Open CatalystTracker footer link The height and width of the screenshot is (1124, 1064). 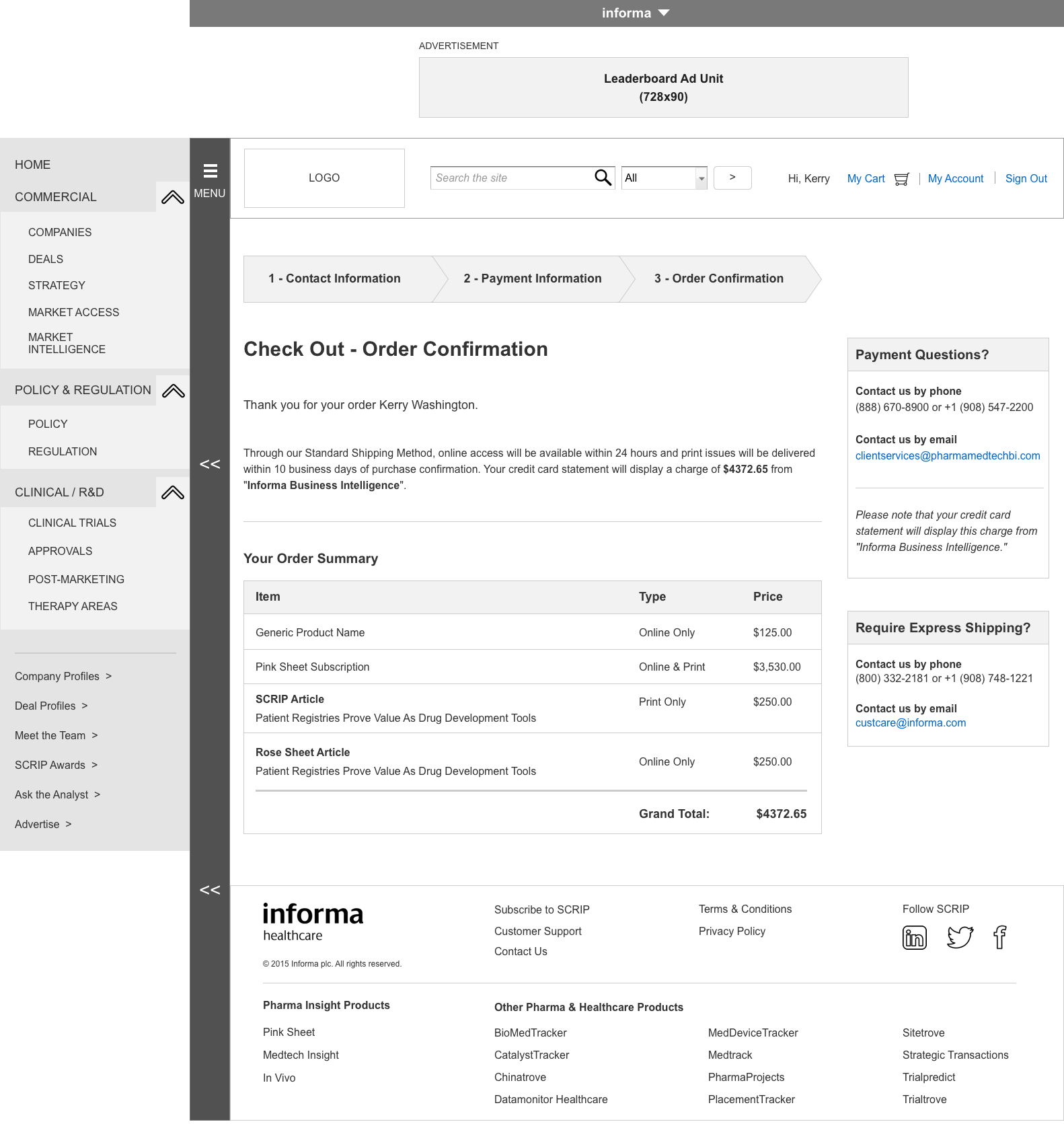[x=531, y=1055]
